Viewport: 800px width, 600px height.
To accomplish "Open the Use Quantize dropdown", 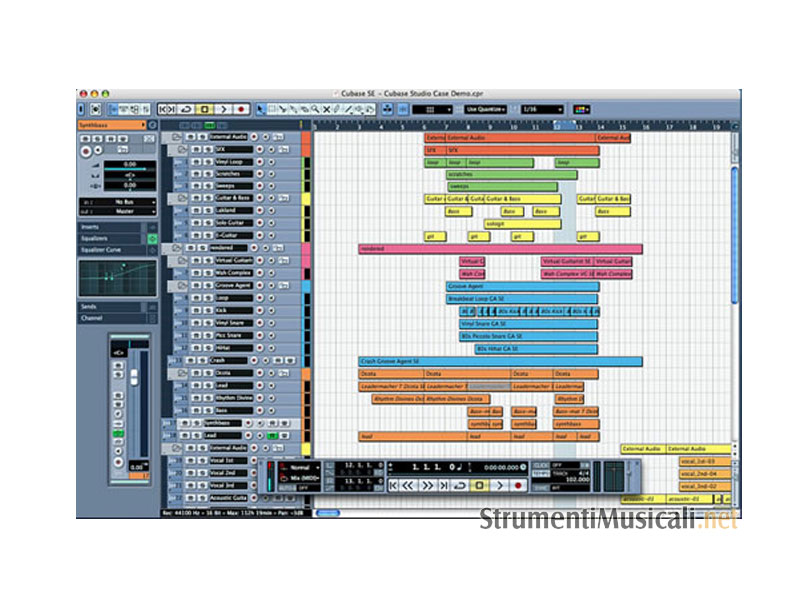I will pos(485,108).
